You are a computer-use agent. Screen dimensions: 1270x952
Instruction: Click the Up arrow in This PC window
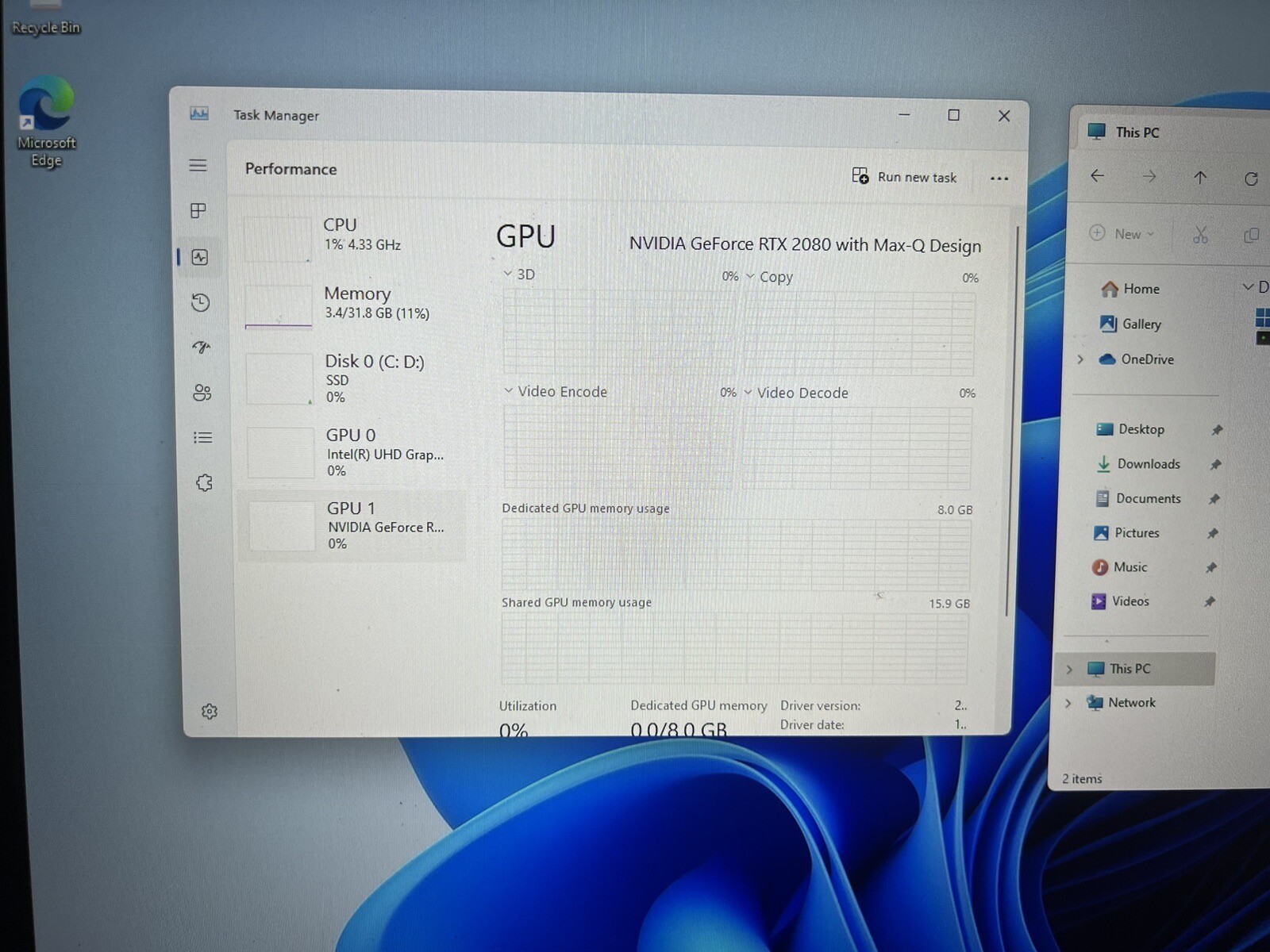click(1200, 177)
